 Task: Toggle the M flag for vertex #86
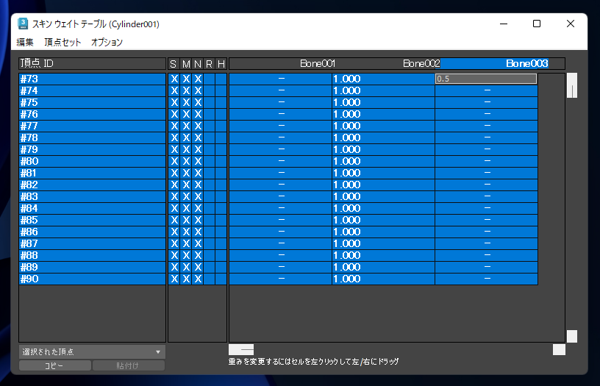186,232
